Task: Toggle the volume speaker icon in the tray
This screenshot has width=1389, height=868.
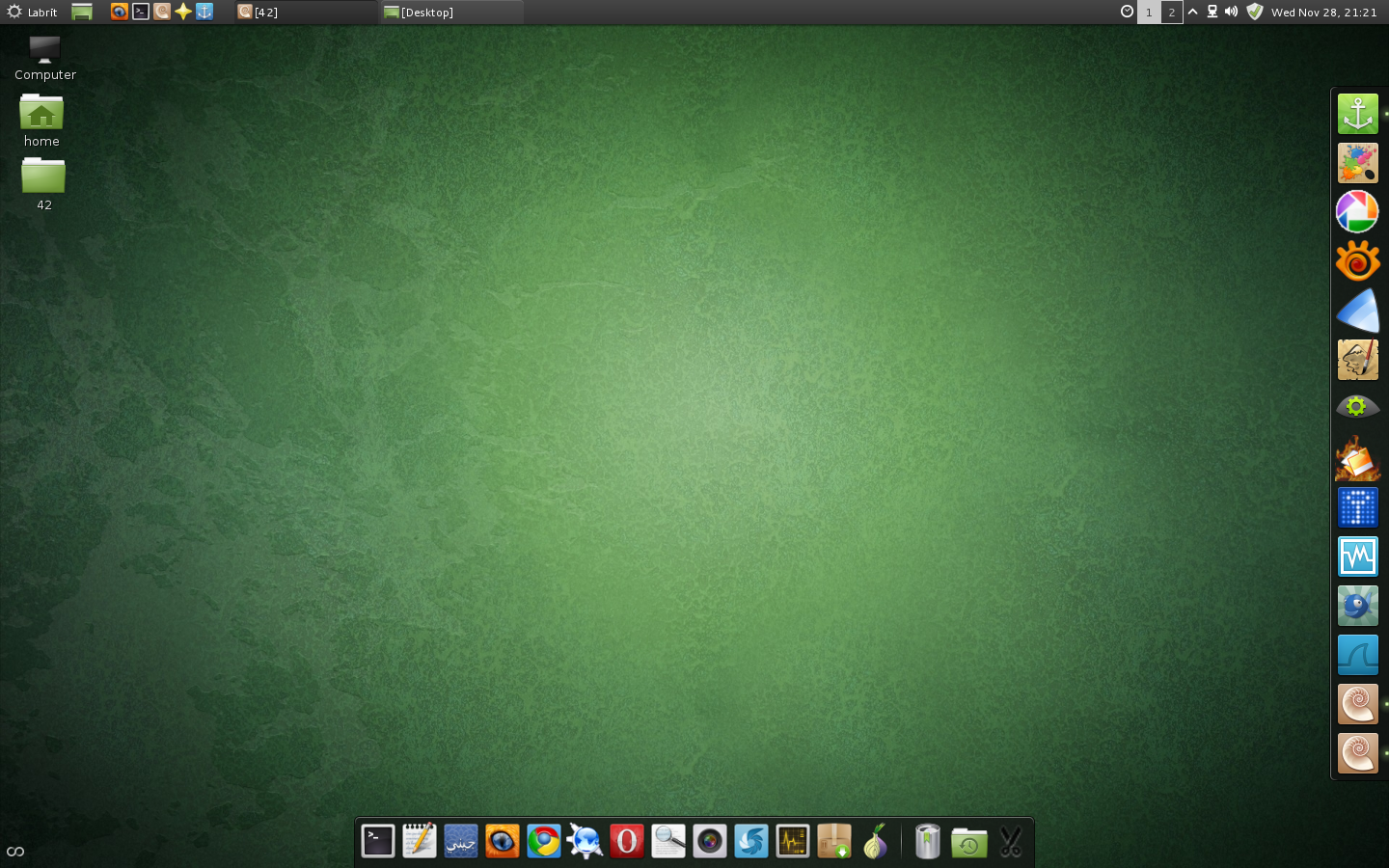Action: [1231, 12]
